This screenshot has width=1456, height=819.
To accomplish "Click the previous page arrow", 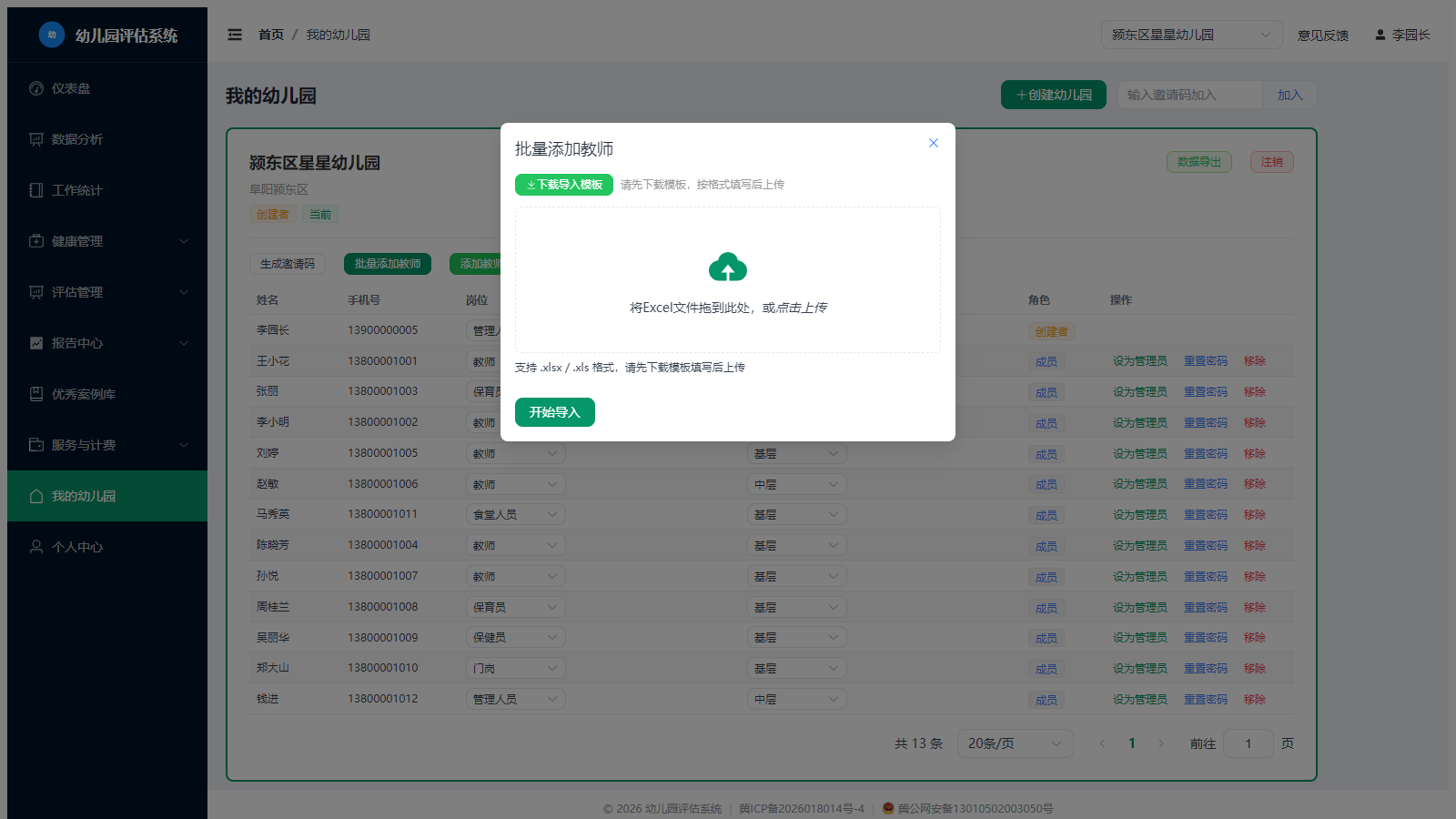I will (x=1103, y=743).
